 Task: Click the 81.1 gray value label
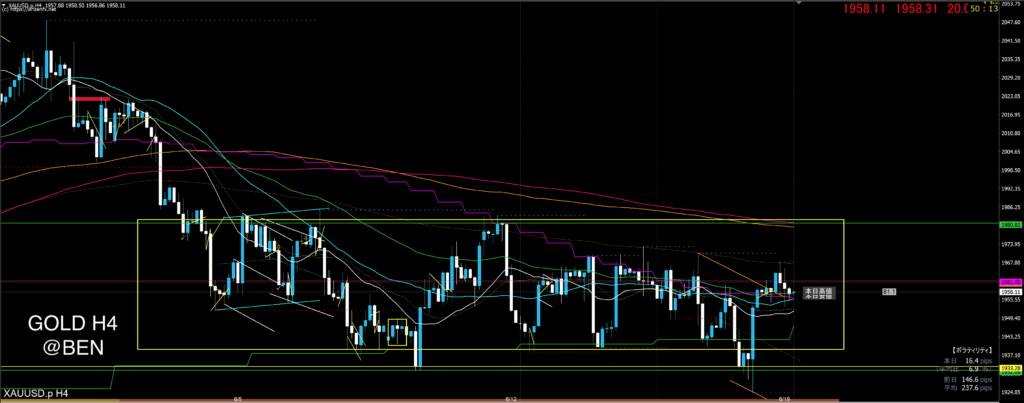coord(888,291)
